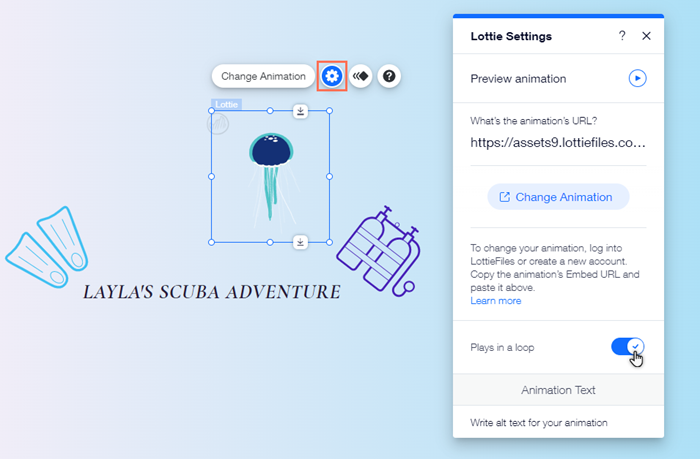
Task: Play the preview animation
Action: (638, 78)
